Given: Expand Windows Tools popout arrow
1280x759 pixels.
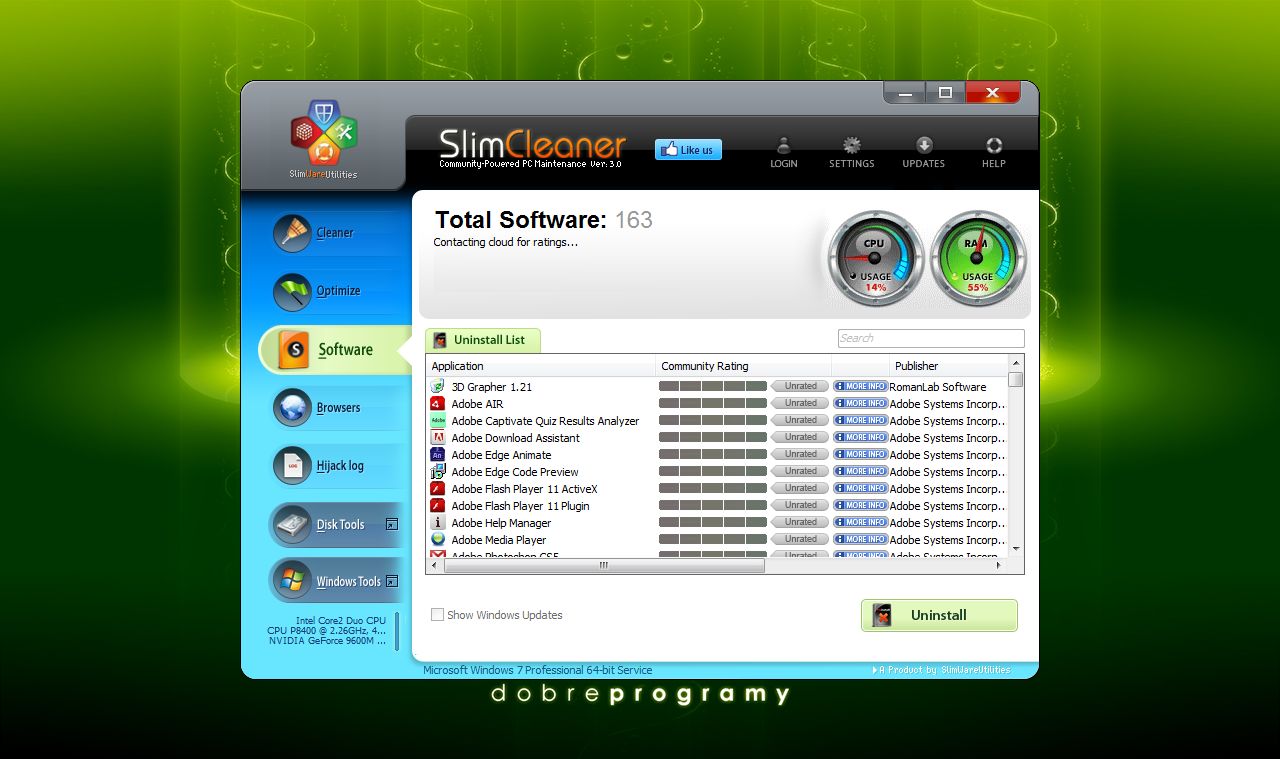Looking at the screenshot, I should (x=392, y=581).
